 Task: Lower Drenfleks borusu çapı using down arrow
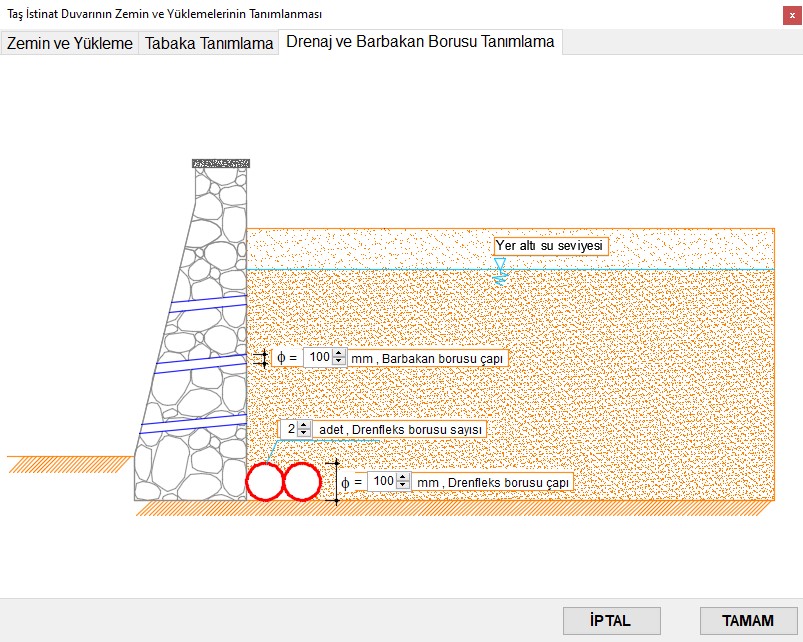click(x=403, y=486)
